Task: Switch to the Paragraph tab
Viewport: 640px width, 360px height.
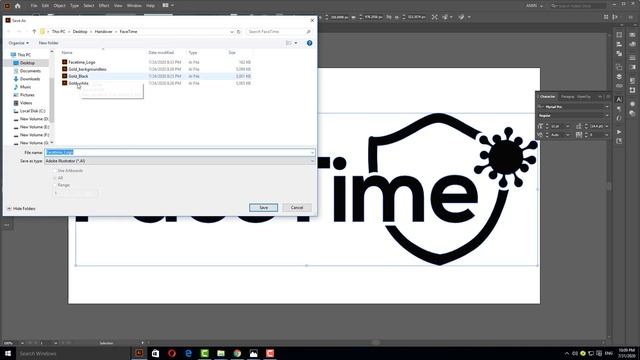Action: coord(567,97)
